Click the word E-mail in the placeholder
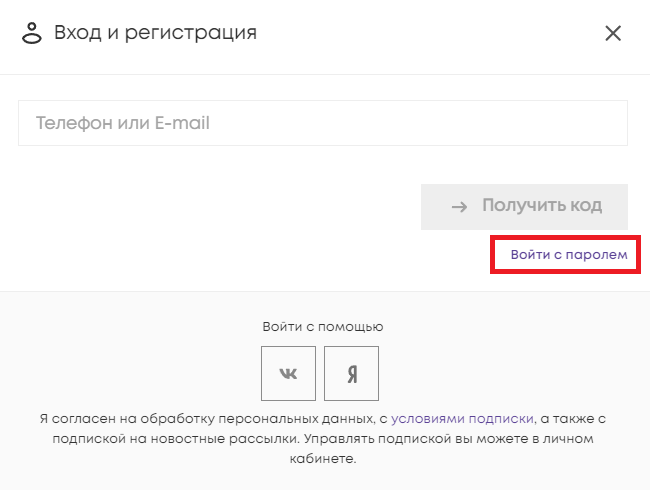This screenshot has height=490, width=650. pyautogui.click(x=179, y=124)
